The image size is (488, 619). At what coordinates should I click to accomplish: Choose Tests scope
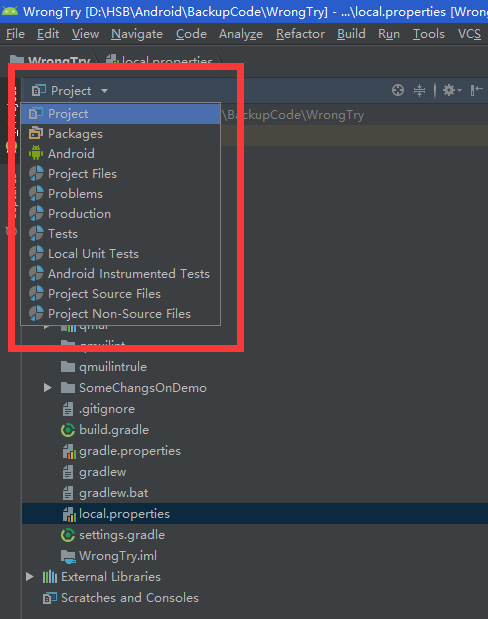(120, 234)
